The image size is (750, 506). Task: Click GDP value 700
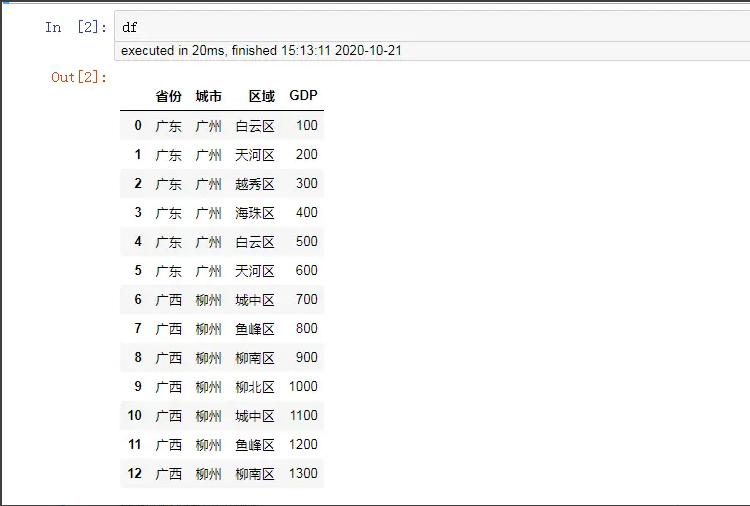pos(307,299)
